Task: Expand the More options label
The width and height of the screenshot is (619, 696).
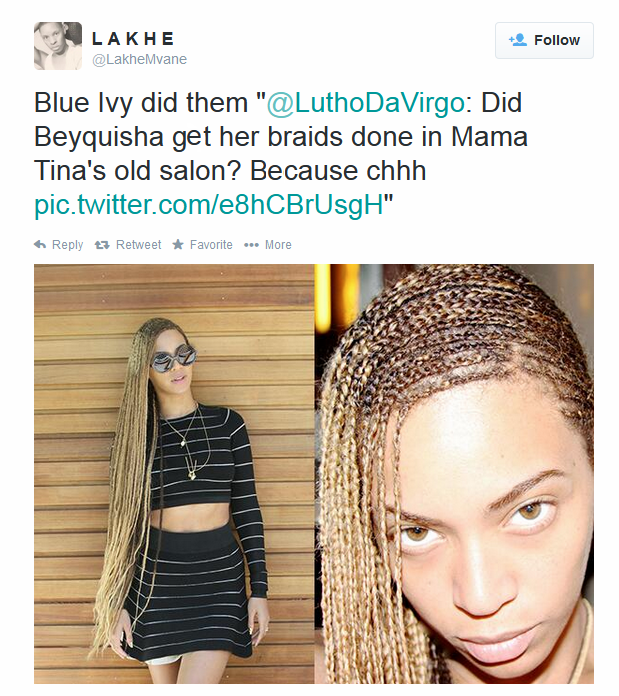Action: (x=278, y=245)
